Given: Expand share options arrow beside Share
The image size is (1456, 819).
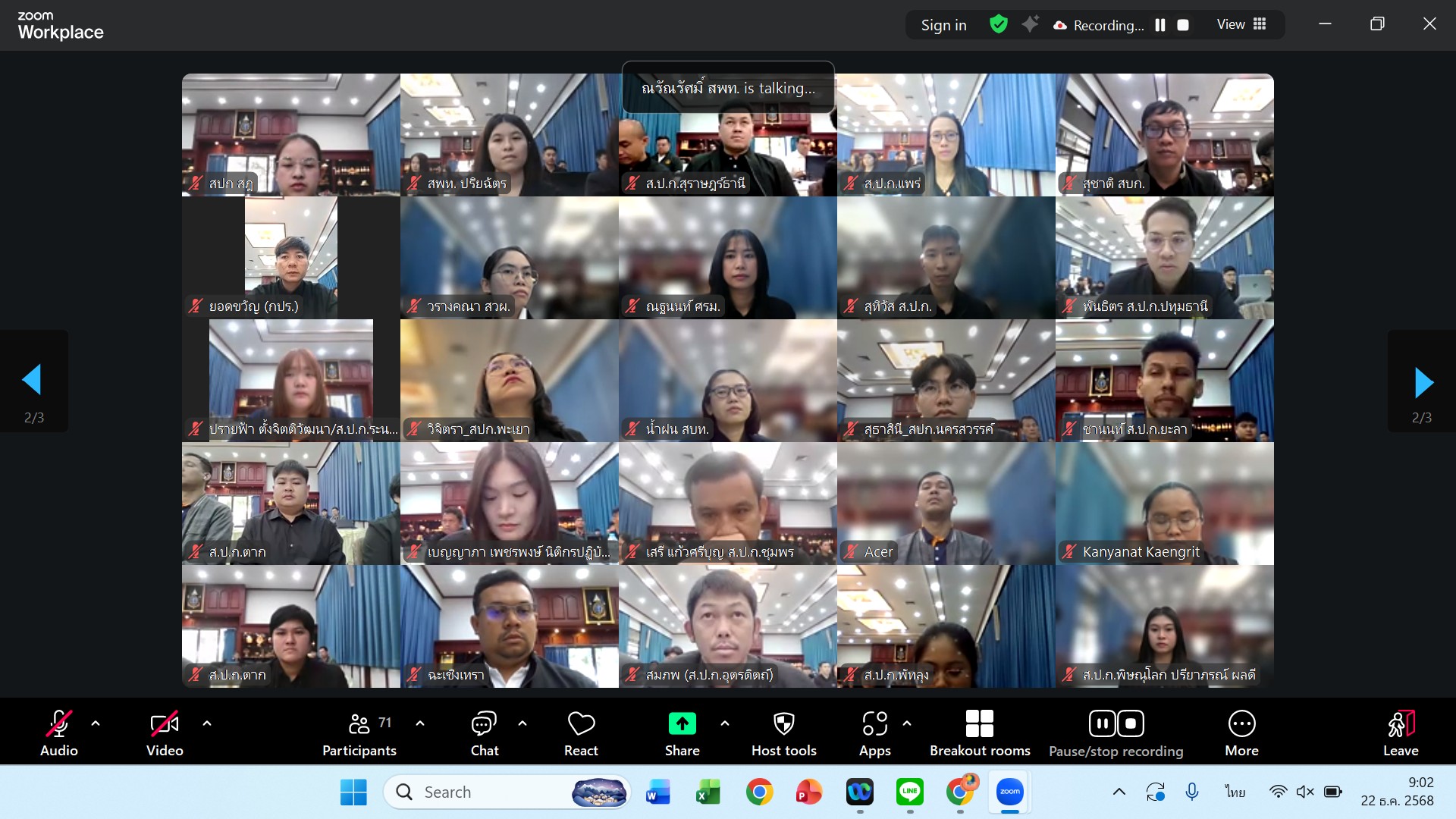Looking at the screenshot, I should pos(725,723).
